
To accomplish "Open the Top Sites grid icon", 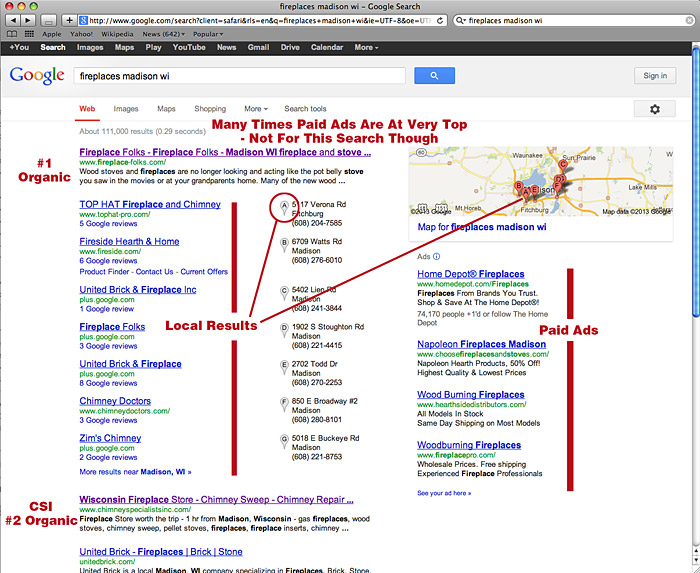I will coord(29,34).
